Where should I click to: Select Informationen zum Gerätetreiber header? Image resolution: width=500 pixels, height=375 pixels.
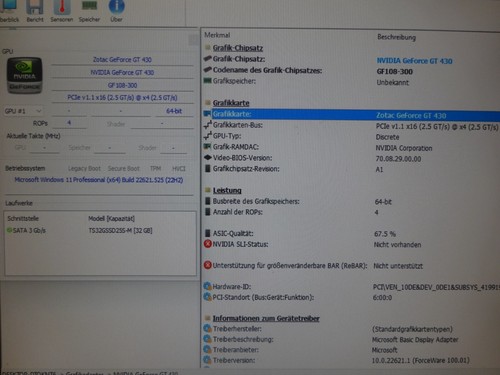click(x=266, y=318)
